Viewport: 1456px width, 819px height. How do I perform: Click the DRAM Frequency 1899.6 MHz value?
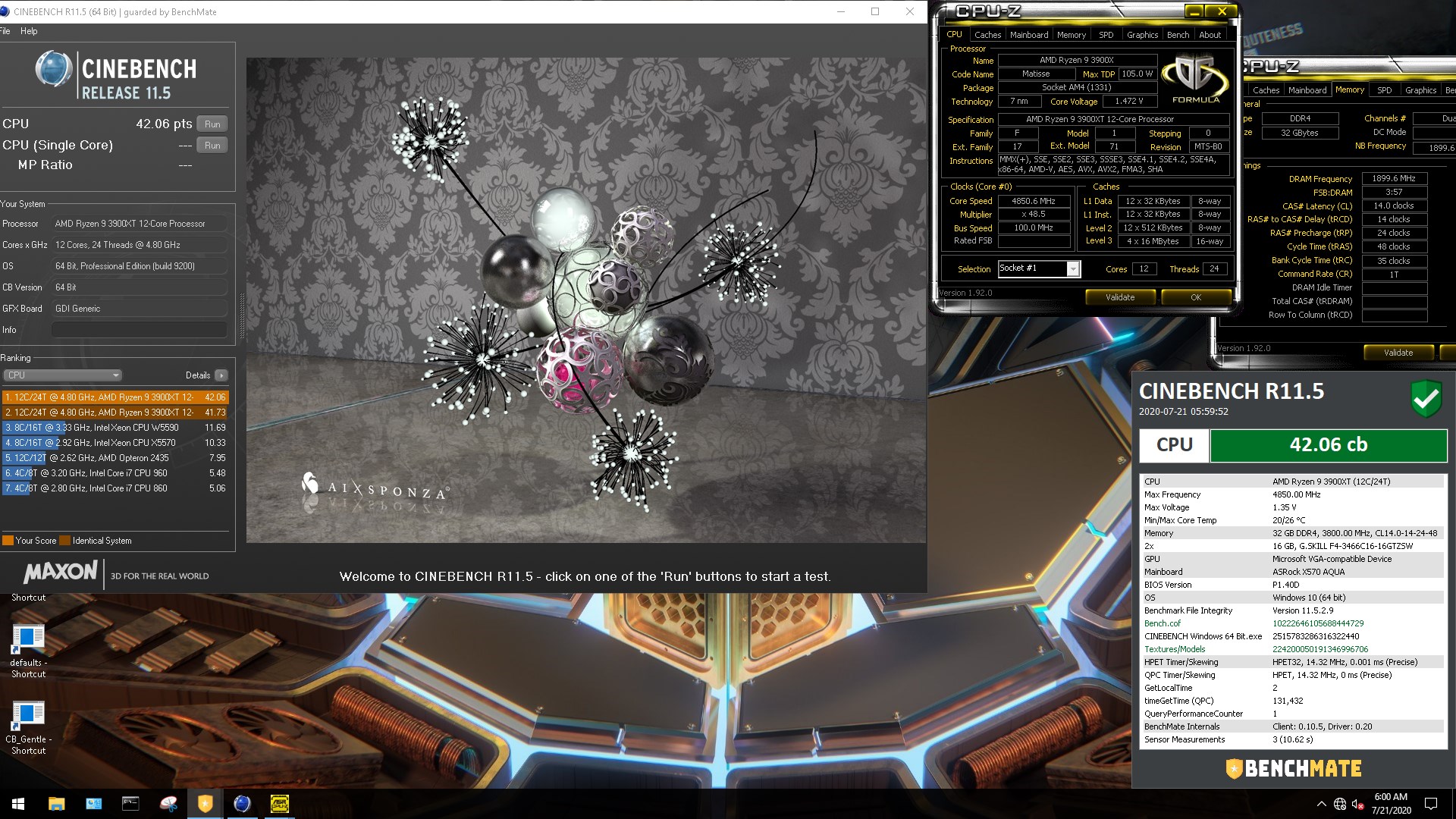click(x=1394, y=179)
